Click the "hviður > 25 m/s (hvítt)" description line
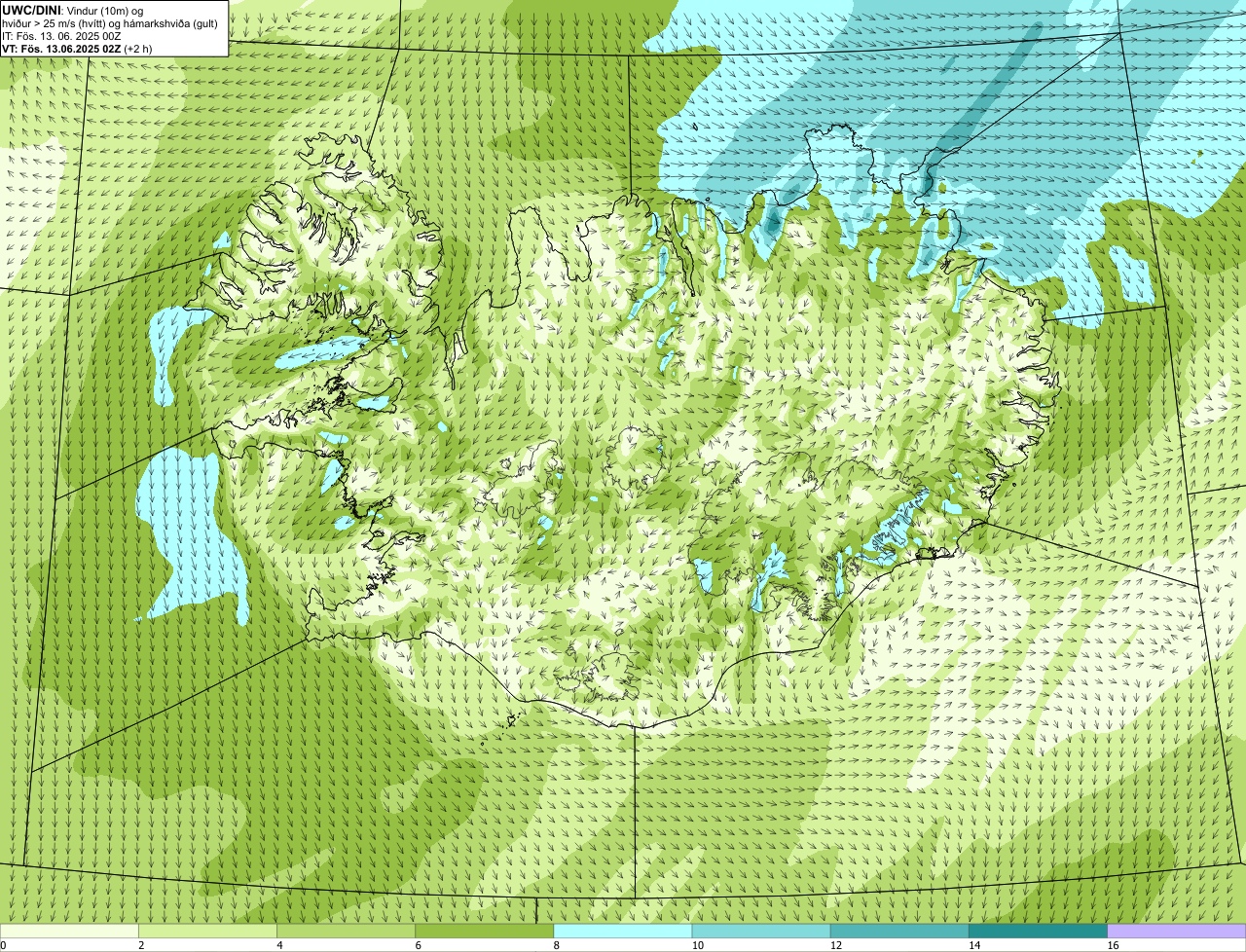Image resolution: width=1246 pixels, height=952 pixels. pos(110,23)
